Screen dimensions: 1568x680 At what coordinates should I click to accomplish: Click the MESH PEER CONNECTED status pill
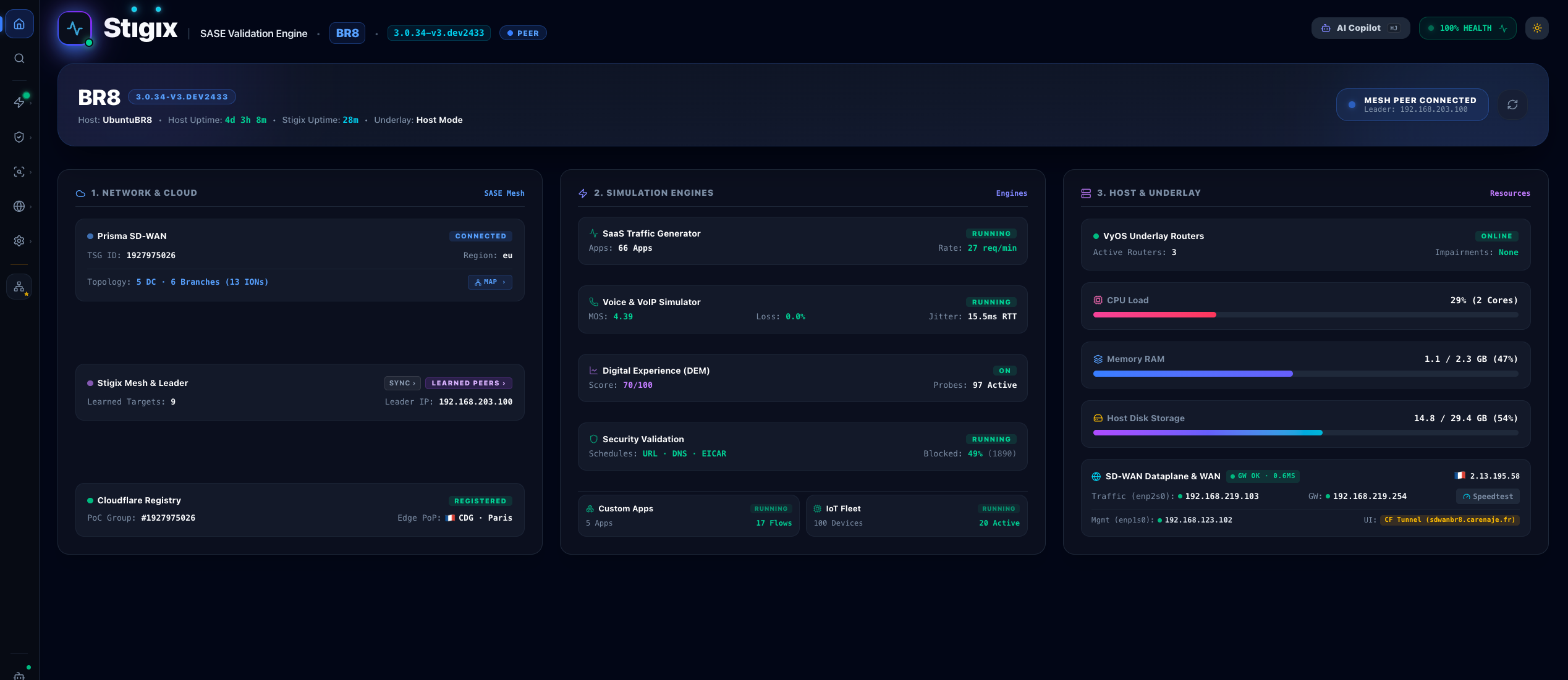(x=1412, y=105)
